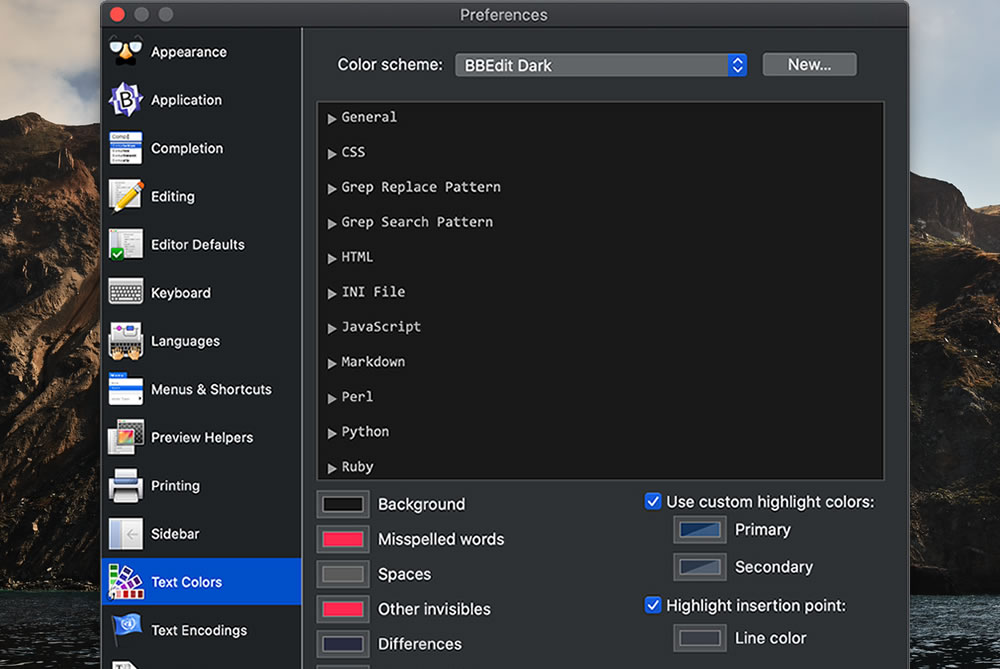Click the Printing sidebar label
The width and height of the screenshot is (1000, 669).
[x=175, y=486]
